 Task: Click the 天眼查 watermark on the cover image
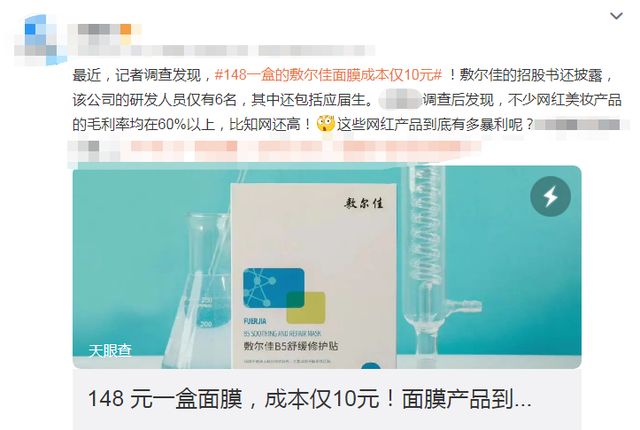110,350
